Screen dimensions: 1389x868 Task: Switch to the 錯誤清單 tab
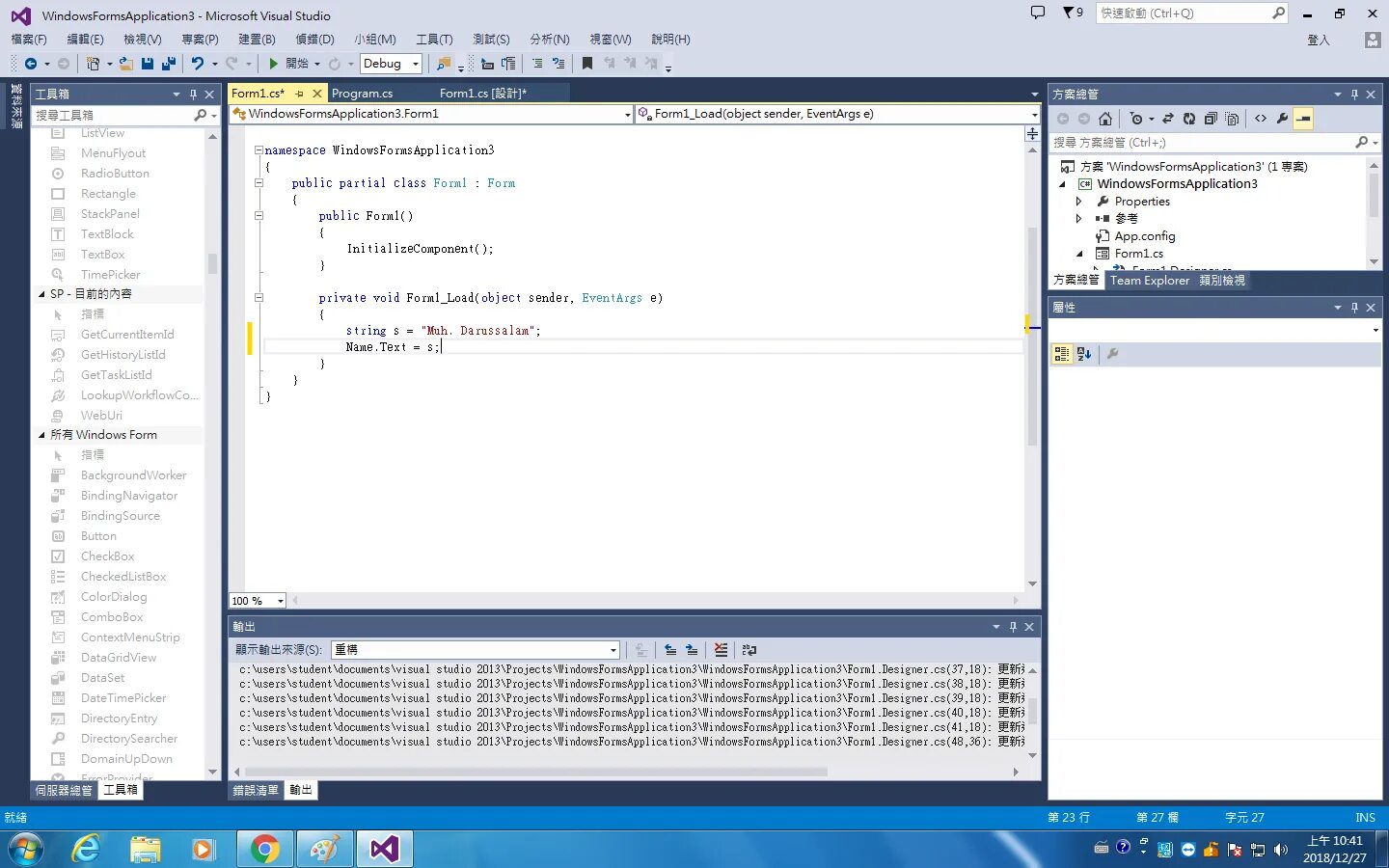pos(256,790)
